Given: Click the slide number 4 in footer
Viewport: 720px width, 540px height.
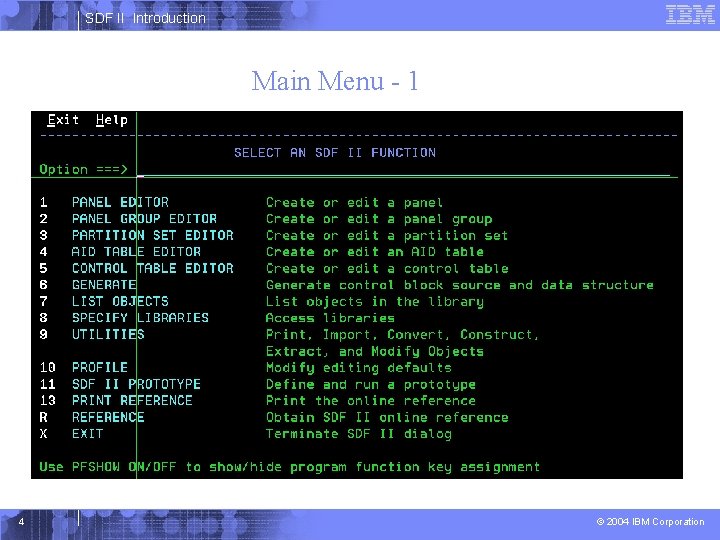Looking at the screenshot, I should tap(21, 522).
